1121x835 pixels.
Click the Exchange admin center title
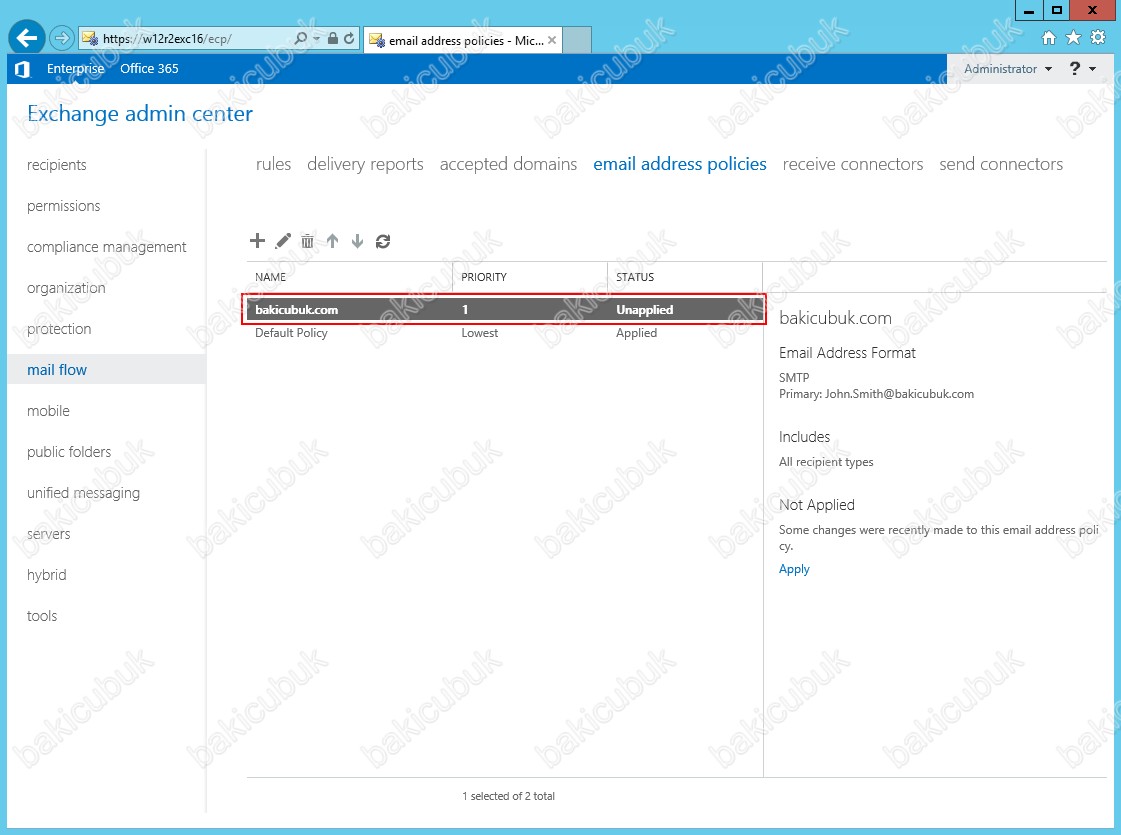140,114
